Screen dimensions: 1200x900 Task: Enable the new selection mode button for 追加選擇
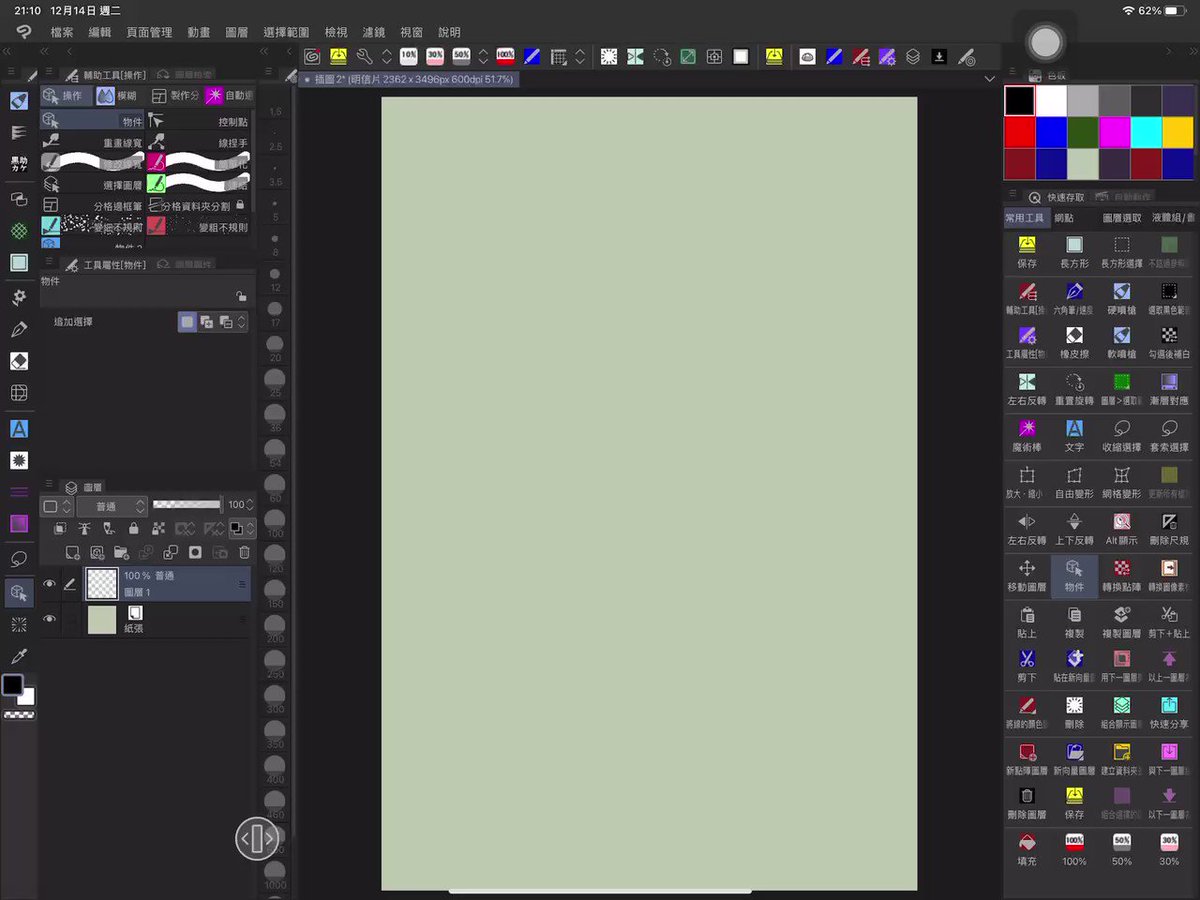coord(187,322)
